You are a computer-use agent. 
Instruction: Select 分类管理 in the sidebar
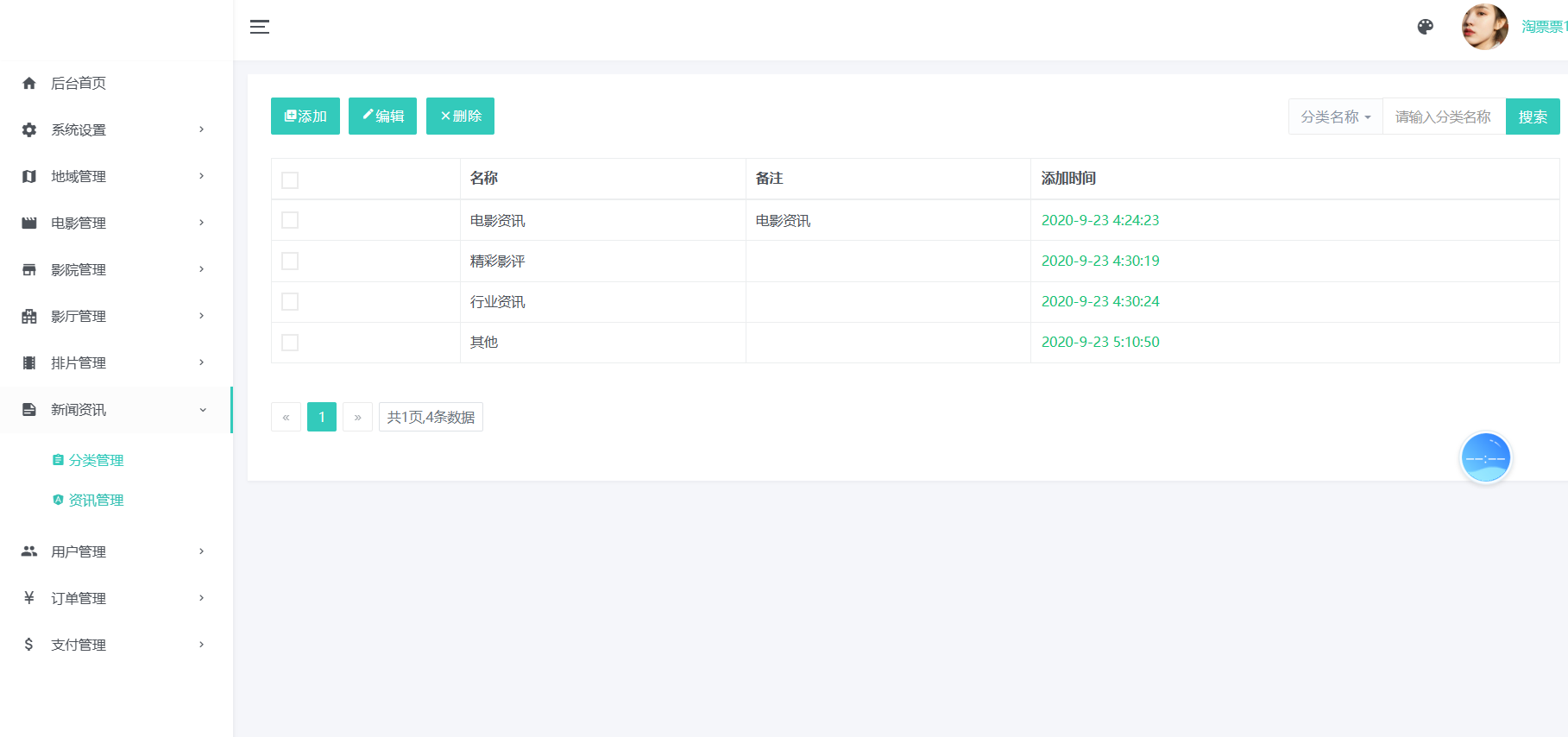click(96, 461)
